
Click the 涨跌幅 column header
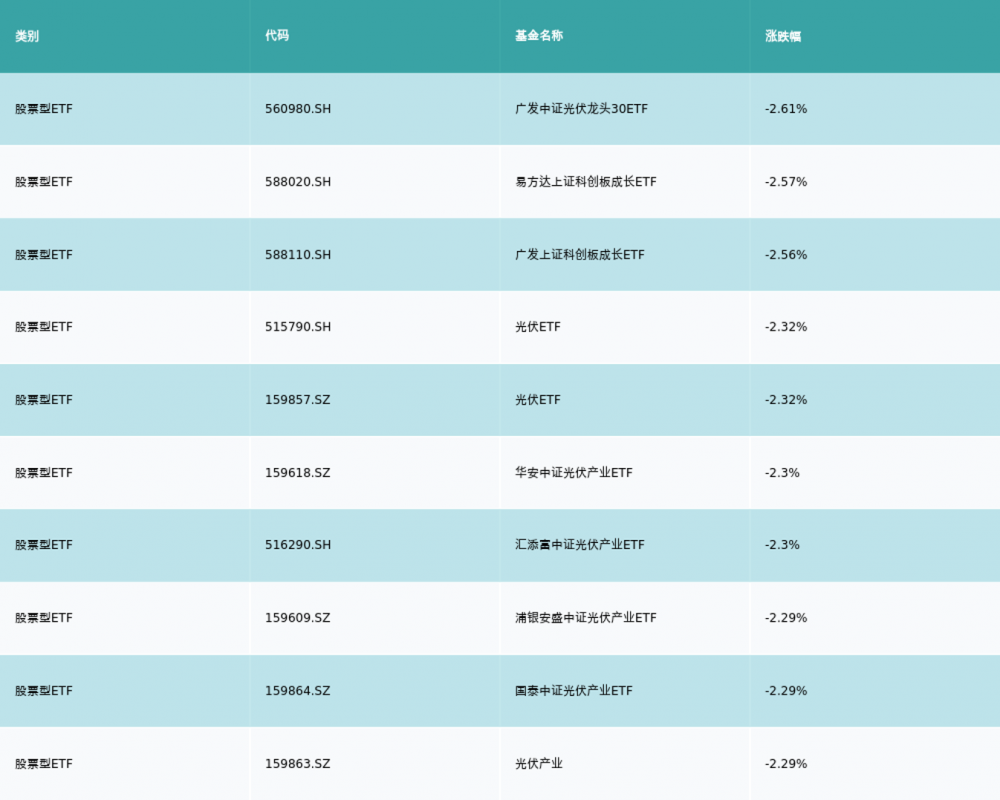pyautogui.click(x=783, y=36)
